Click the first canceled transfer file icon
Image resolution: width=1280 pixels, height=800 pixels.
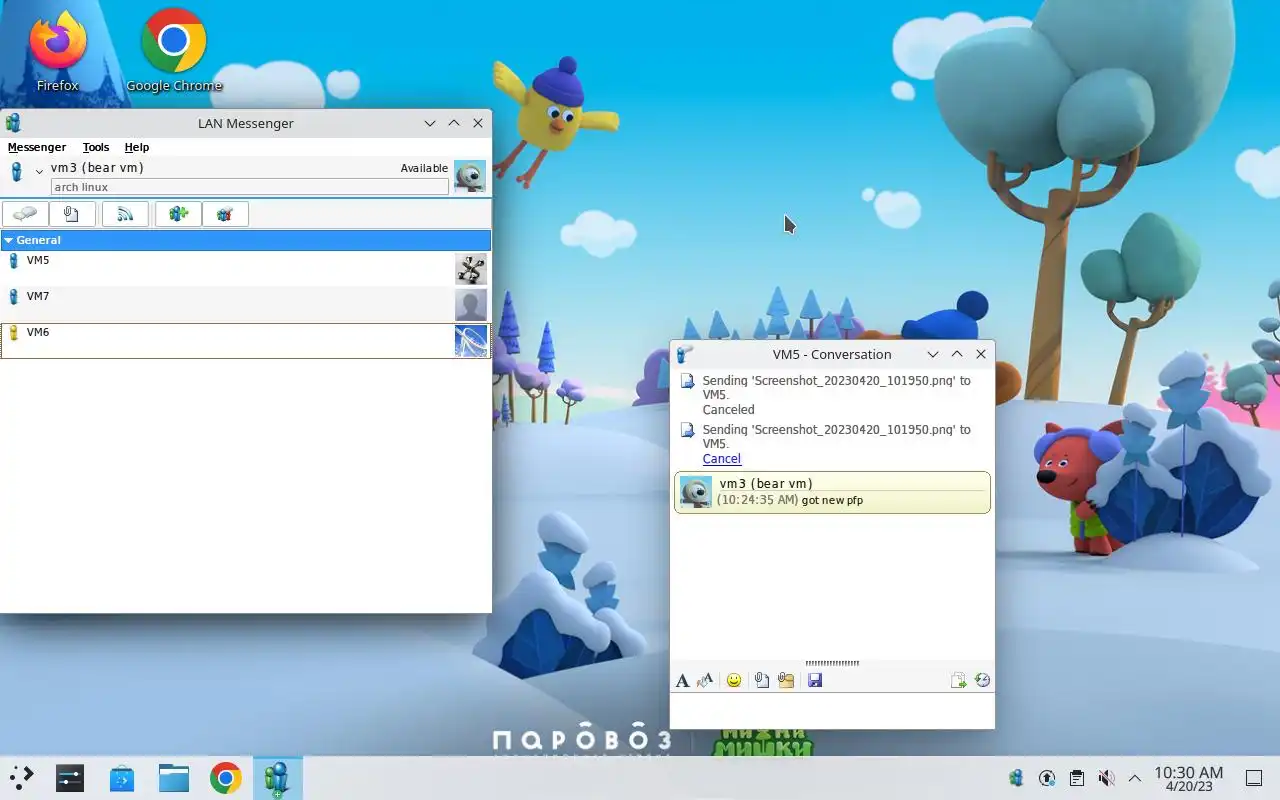pos(687,381)
